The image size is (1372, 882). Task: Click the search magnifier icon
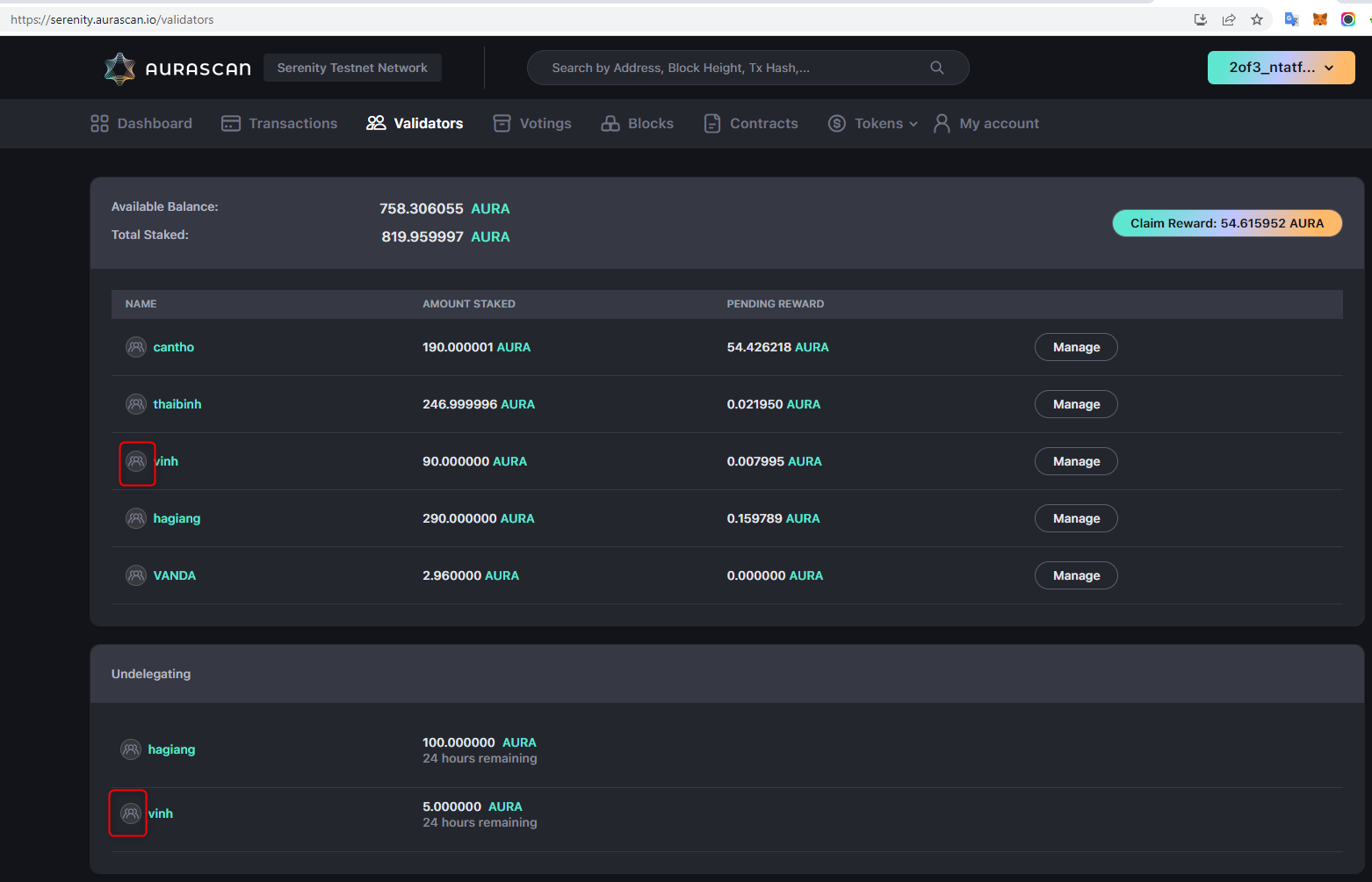pyautogui.click(x=936, y=67)
